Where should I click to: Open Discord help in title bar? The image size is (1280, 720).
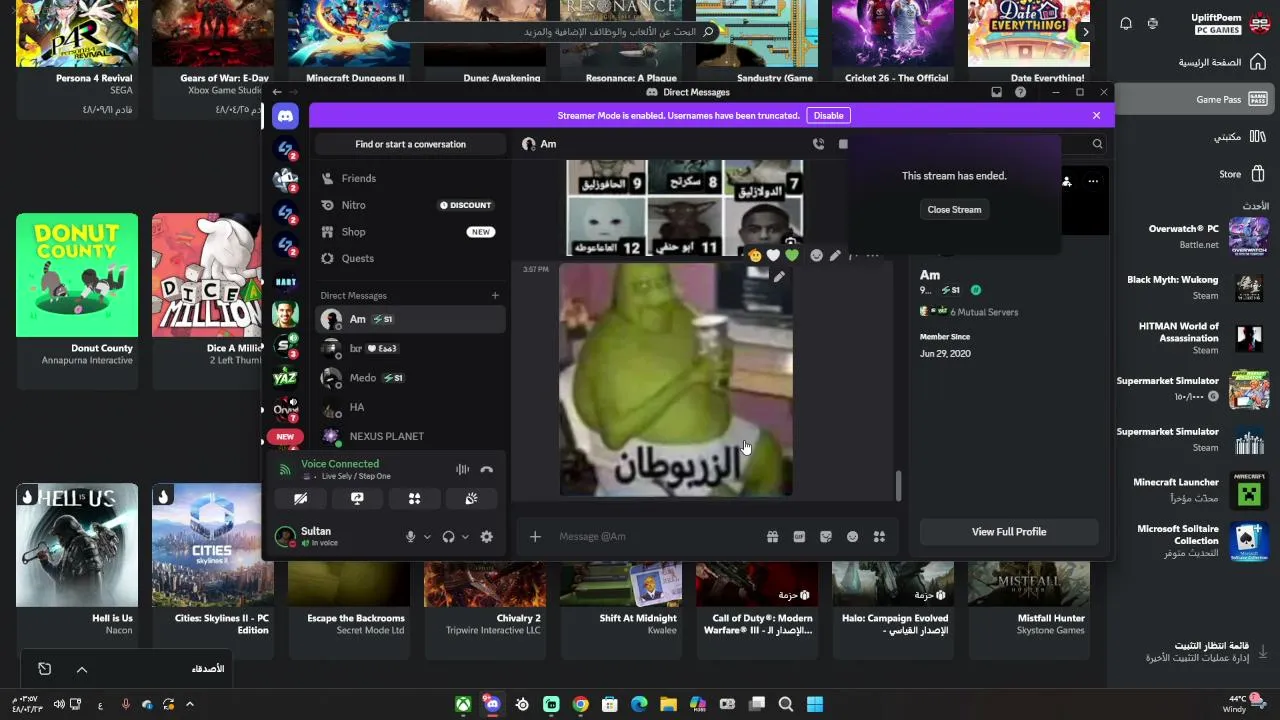click(x=1020, y=92)
